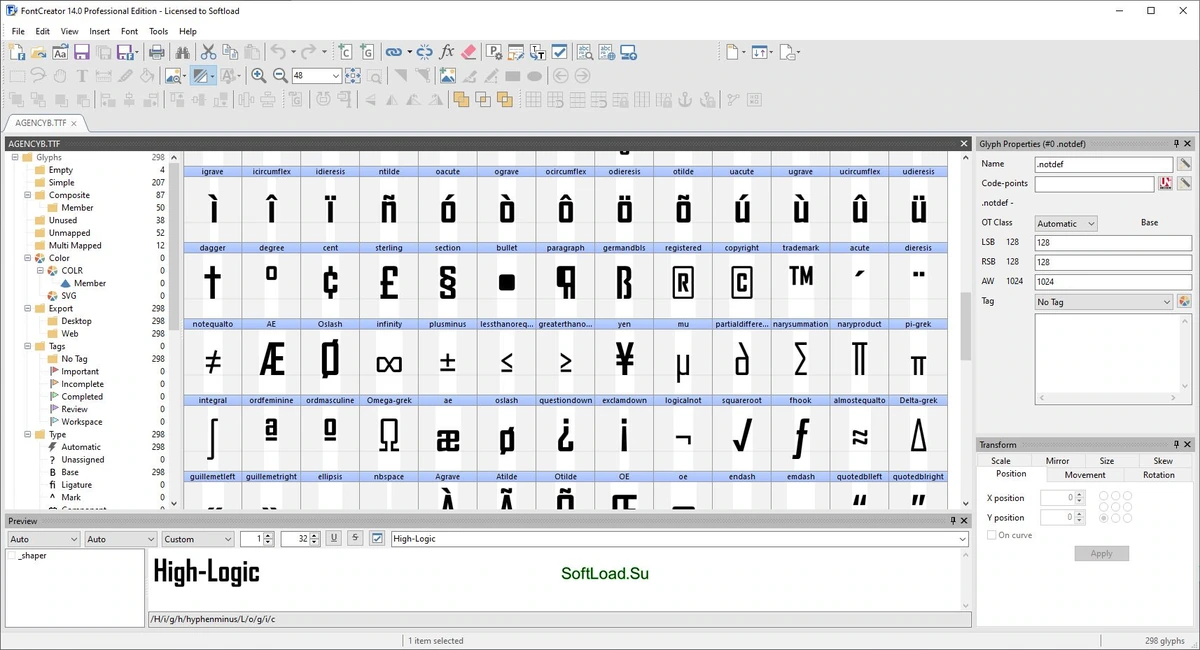Click the pencil icon beside the Name field
Screen dimensions: 1200x650
tap(1185, 164)
